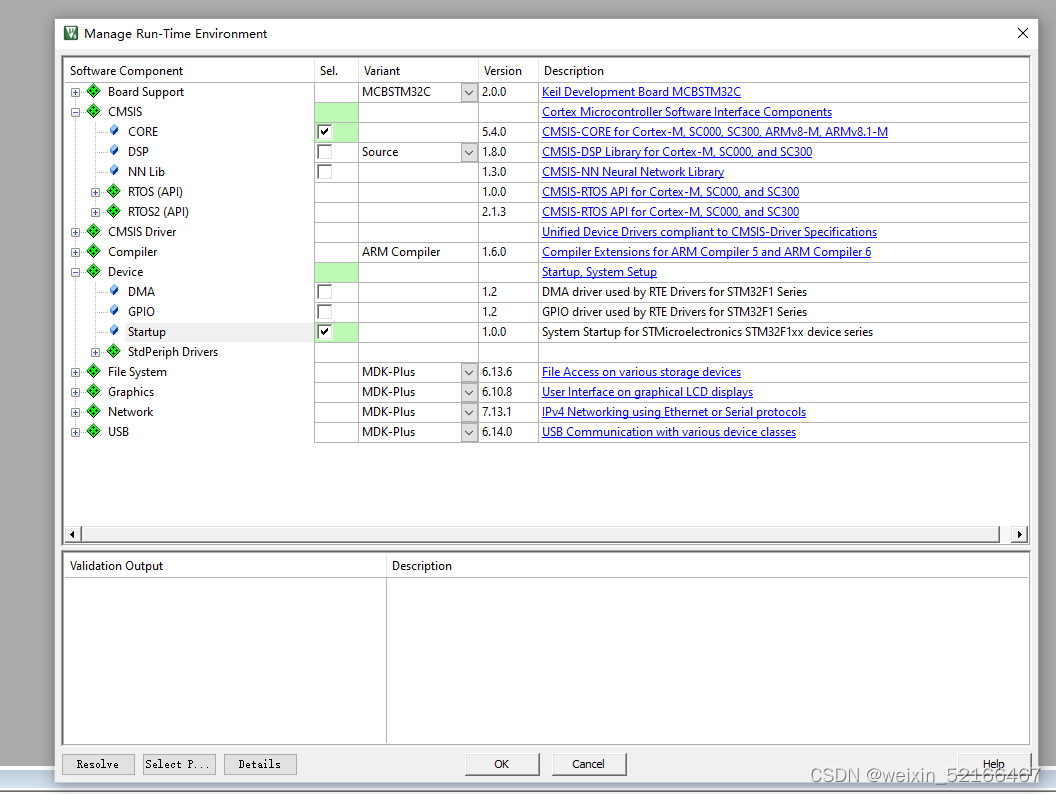Uncheck the Startup component checkbox
The height and width of the screenshot is (794, 1056).
click(x=325, y=331)
